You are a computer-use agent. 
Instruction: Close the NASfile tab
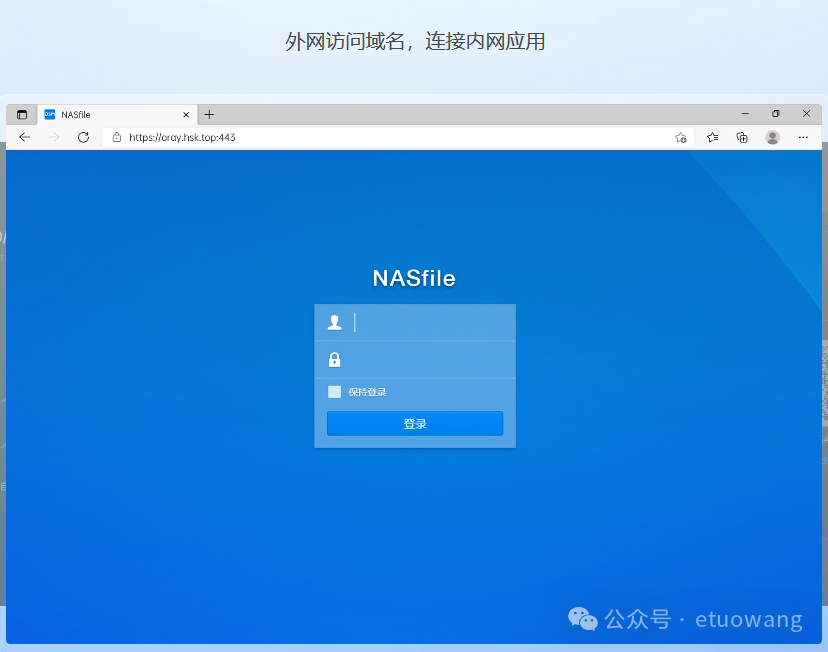(186, 115)
